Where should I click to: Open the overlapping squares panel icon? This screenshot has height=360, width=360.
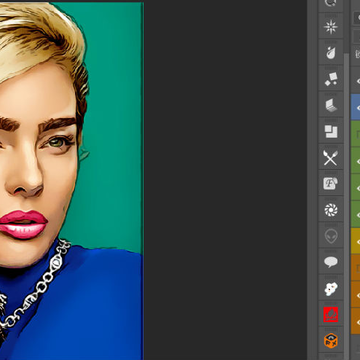coord(331,131)
